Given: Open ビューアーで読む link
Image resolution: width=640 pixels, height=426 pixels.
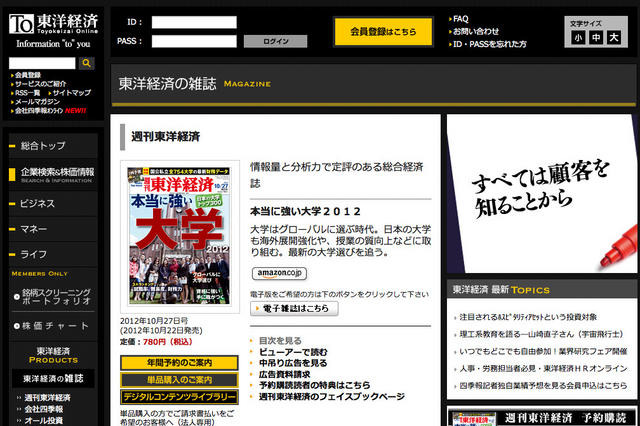Looking at the screenshot, I should 293,352.
